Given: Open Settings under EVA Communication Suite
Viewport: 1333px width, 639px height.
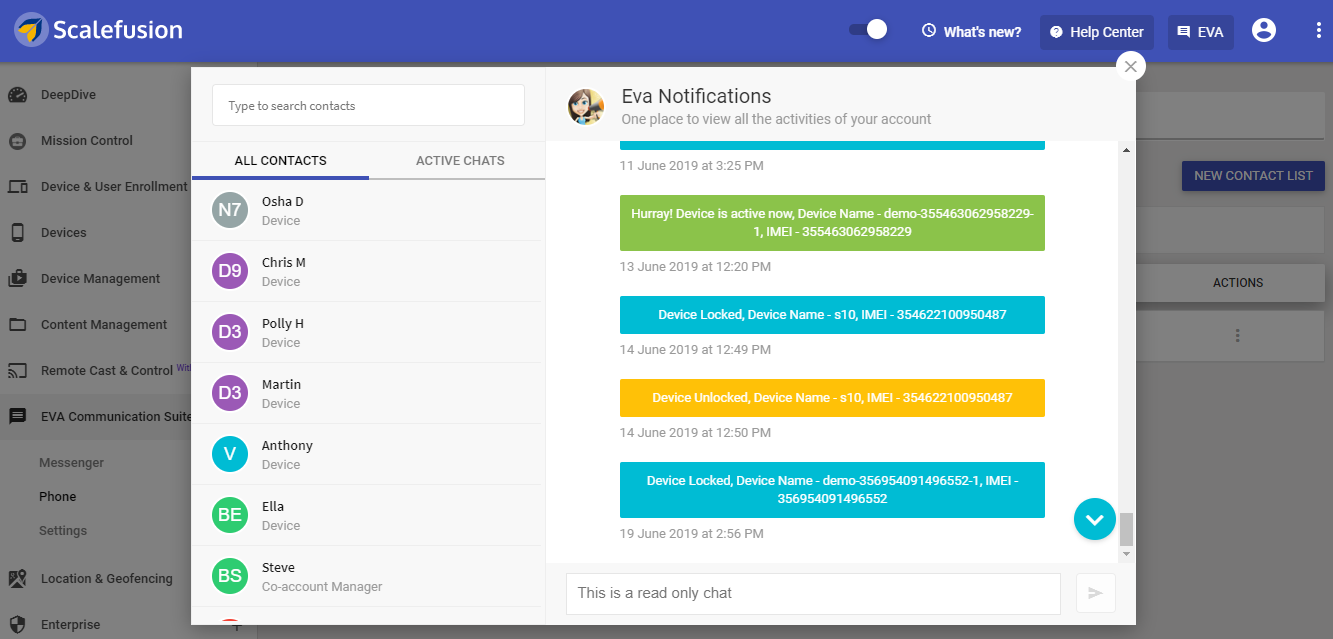Looking at the screenshot, I should click(x=63, y=531).
